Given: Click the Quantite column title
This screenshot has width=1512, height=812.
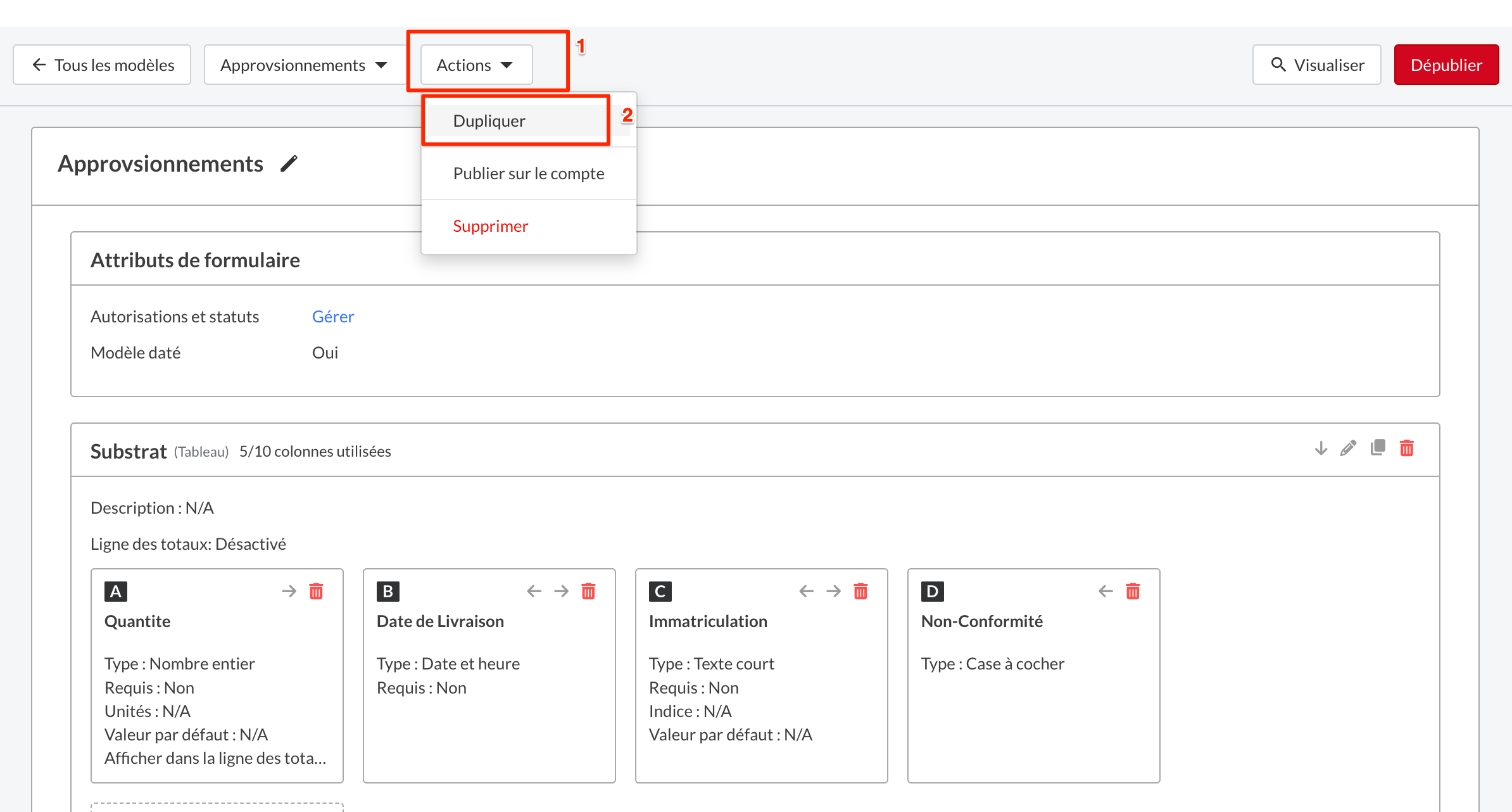Looking at the screenshot, I should [x=137, y=621].
